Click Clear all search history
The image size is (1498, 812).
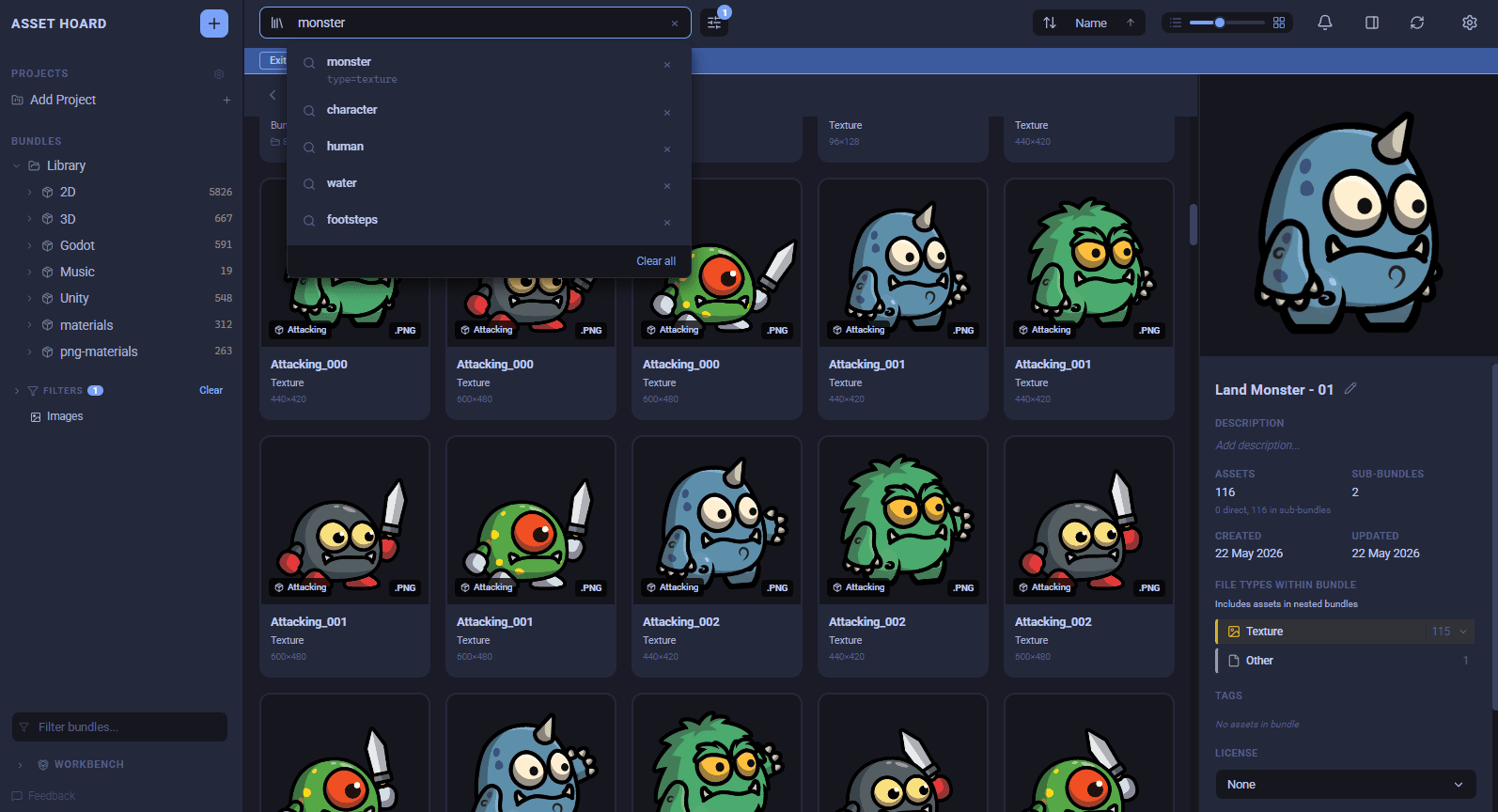[x=656, y=261]
